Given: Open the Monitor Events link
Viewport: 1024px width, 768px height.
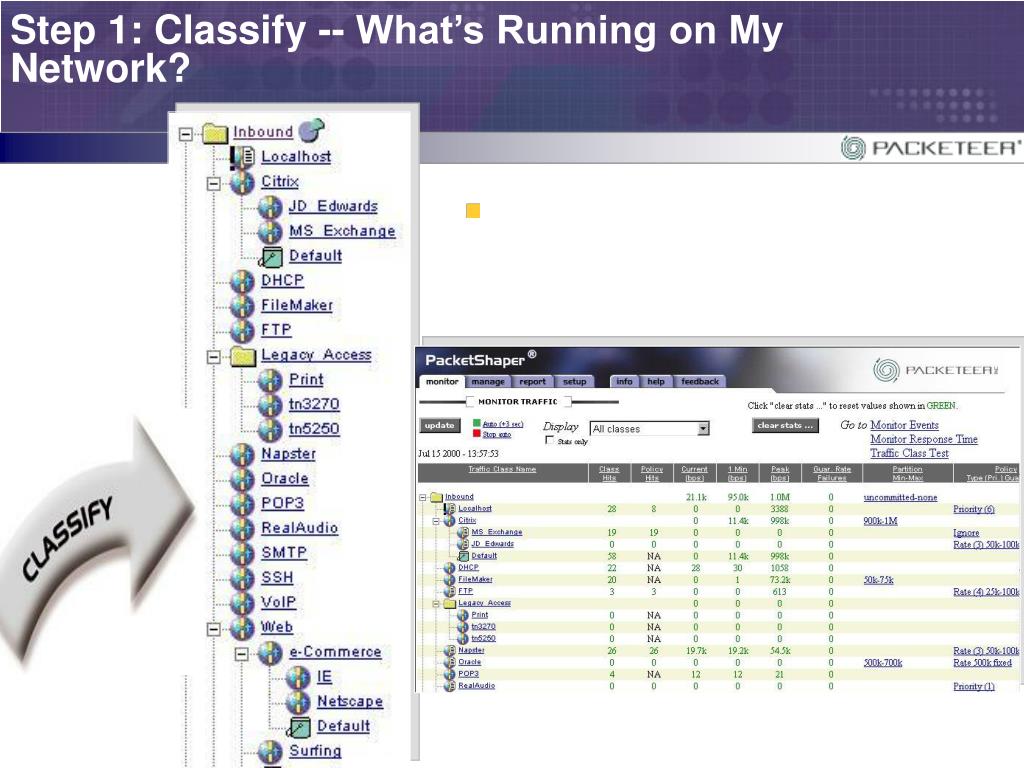Looking at the screenshot, I should pos(904,425).
